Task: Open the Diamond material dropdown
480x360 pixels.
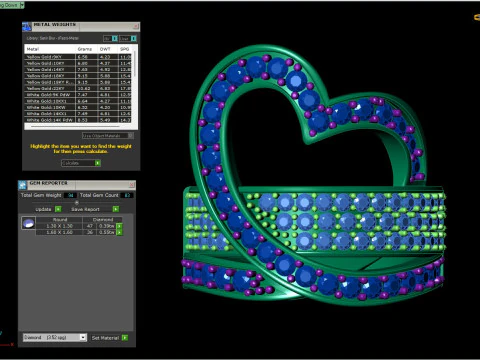Action: (x=83, y=337)
